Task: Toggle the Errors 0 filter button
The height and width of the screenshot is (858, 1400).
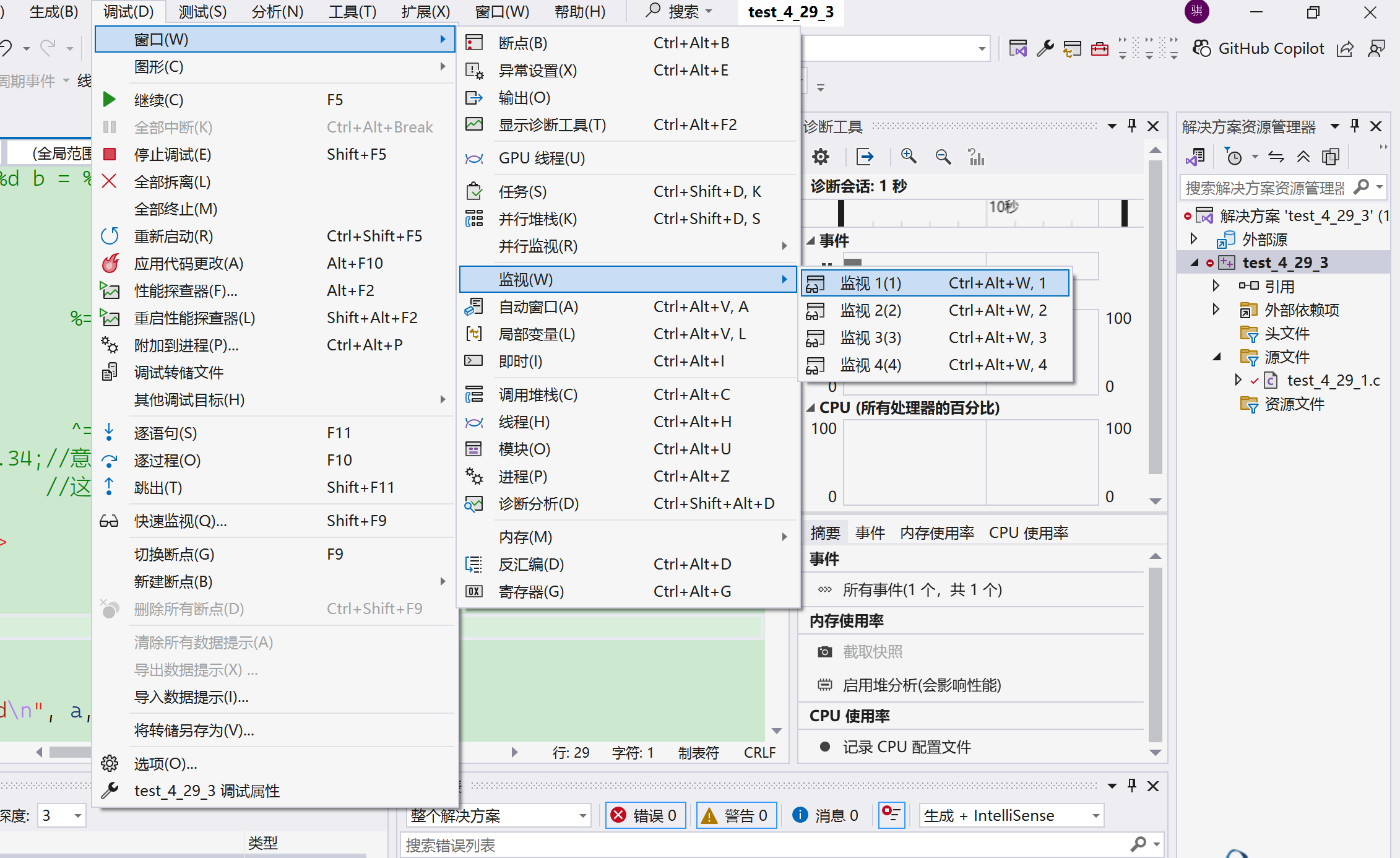Action: (645, 815)
